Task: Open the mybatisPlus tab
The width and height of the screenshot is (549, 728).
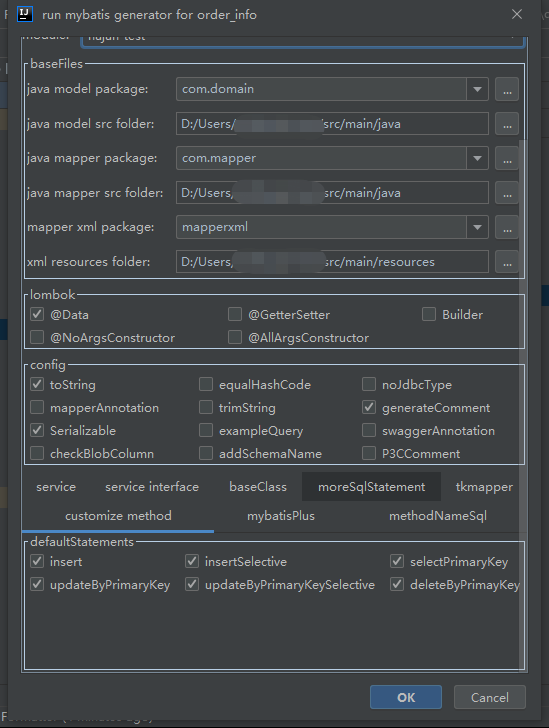Action: (281, 516)
